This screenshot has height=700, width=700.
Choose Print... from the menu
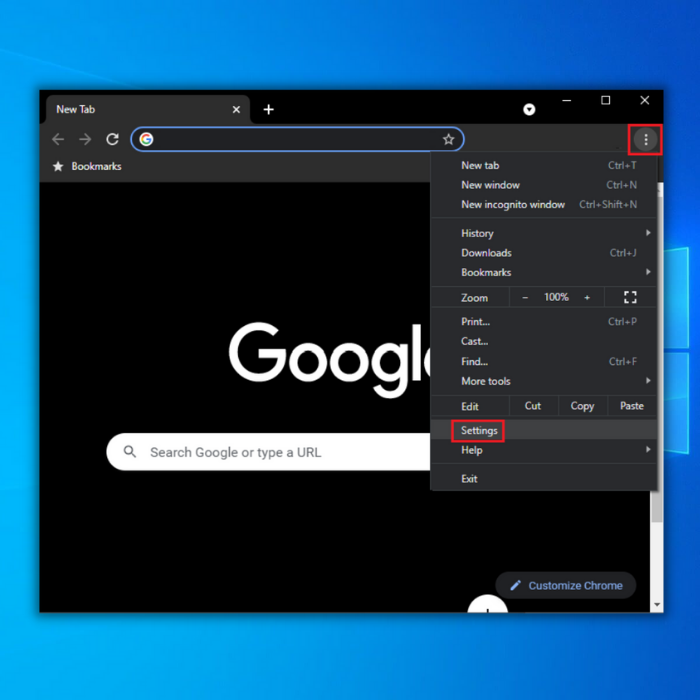[543, 321]
